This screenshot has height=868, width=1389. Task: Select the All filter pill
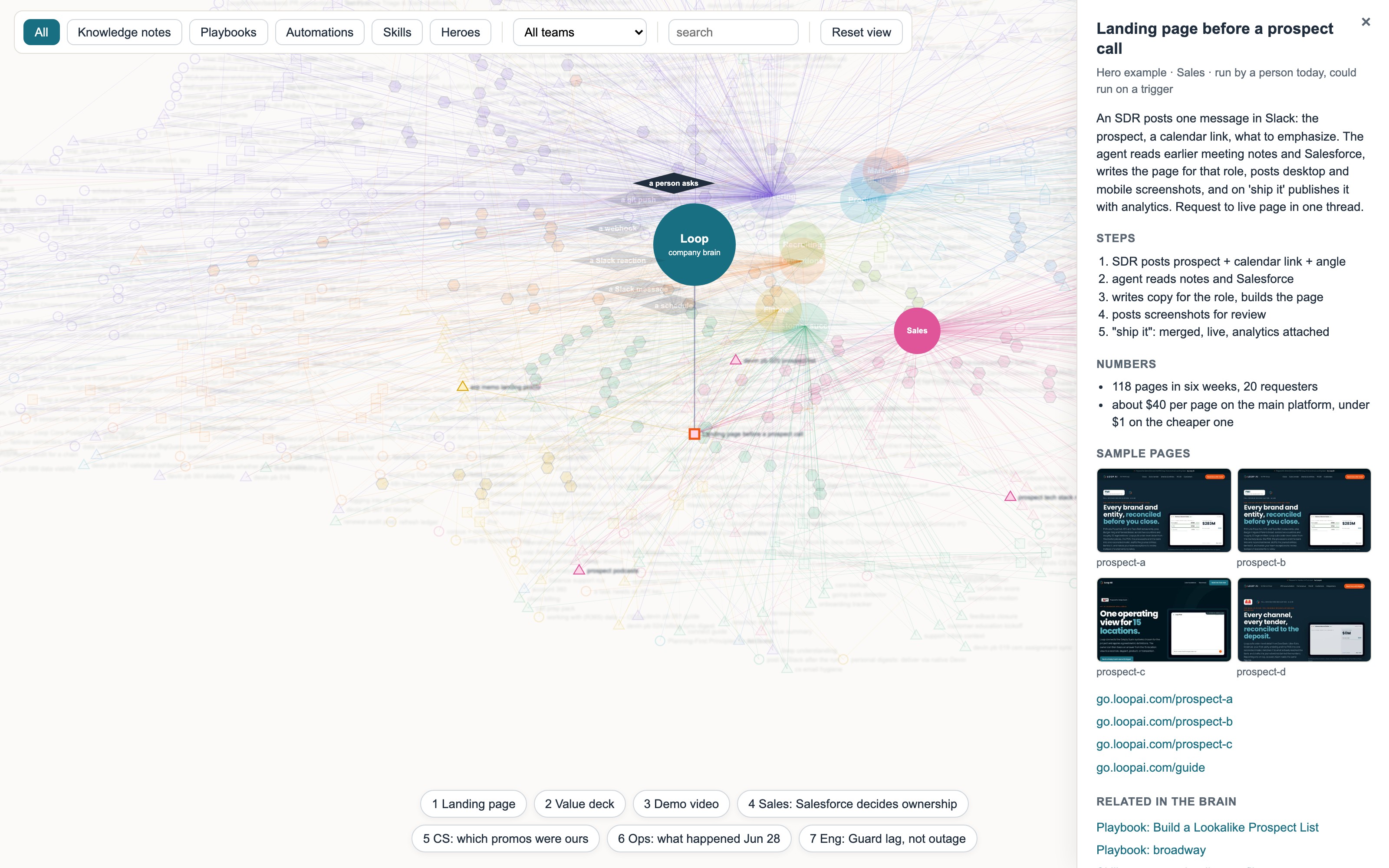click(x=41, y=32)
